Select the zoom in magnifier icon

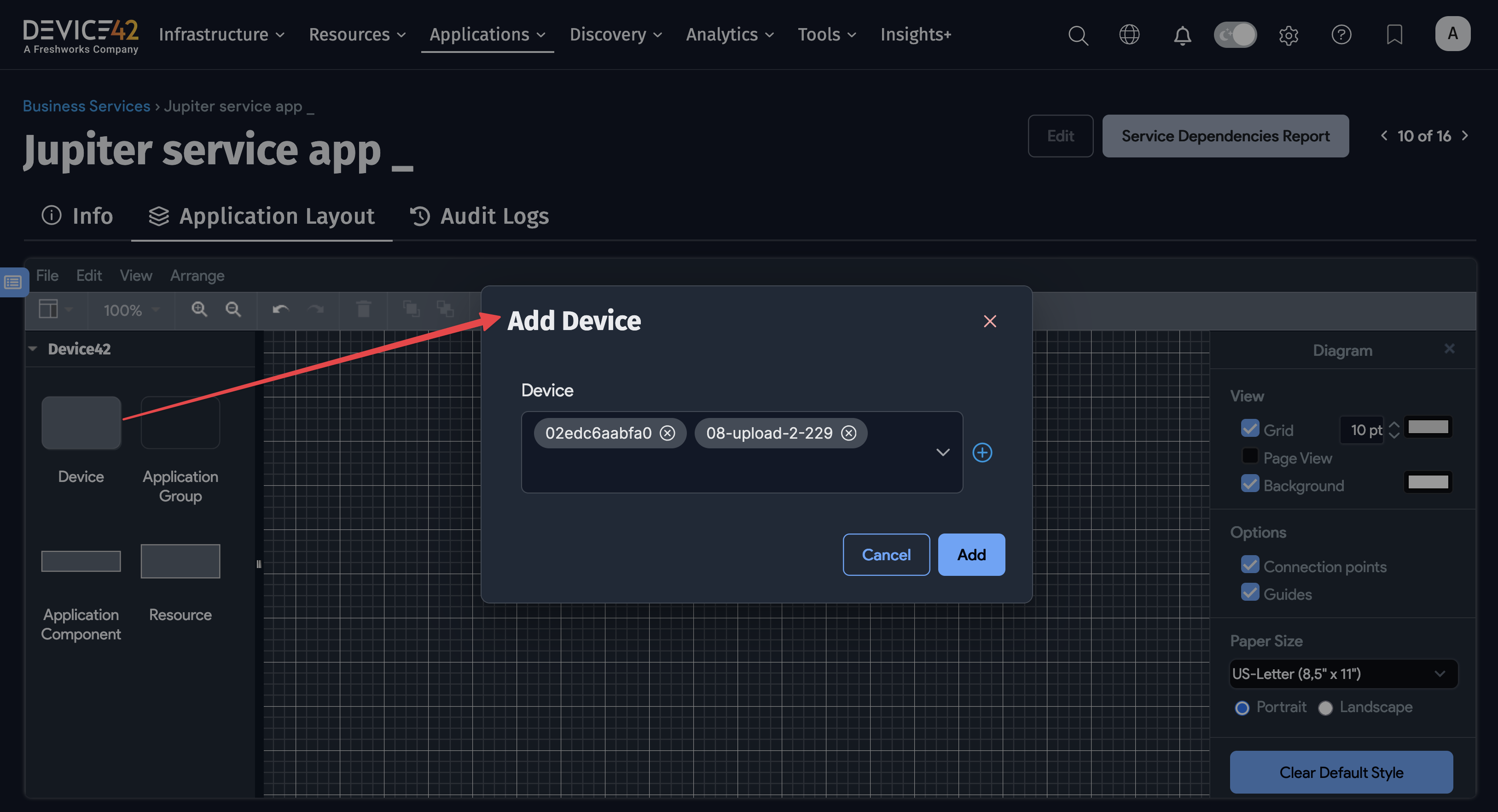(x=199, y=309)
